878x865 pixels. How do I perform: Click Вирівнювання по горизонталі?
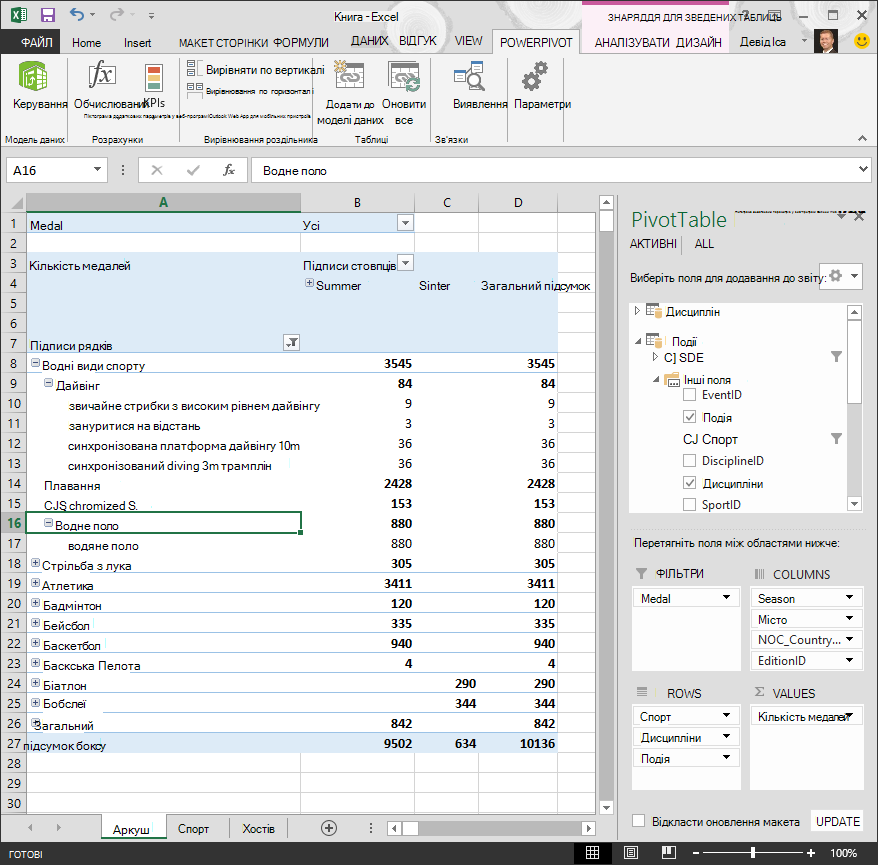250,91
